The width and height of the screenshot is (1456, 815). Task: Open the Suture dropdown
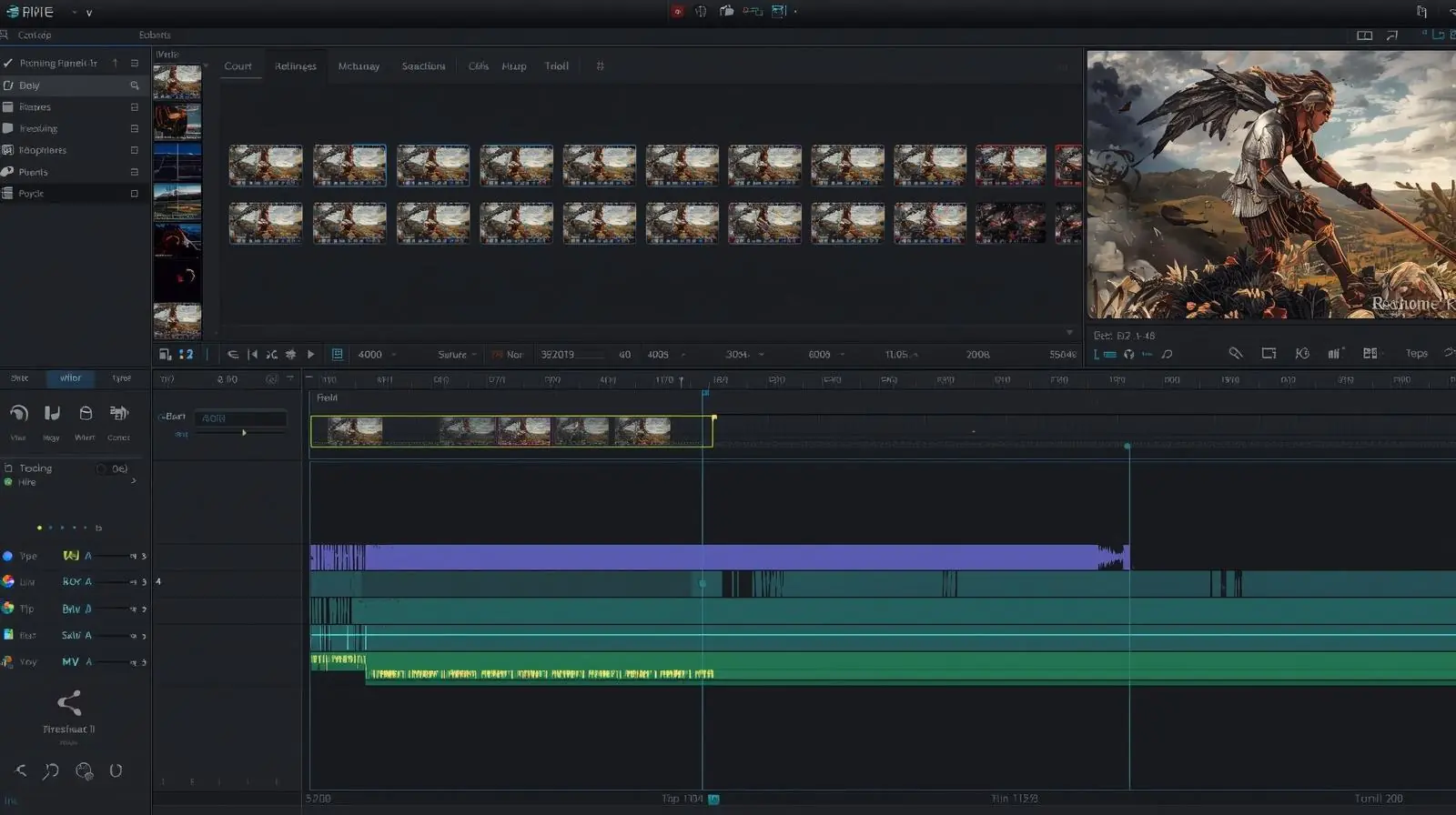pyautogui.click(x=457, y=355)
